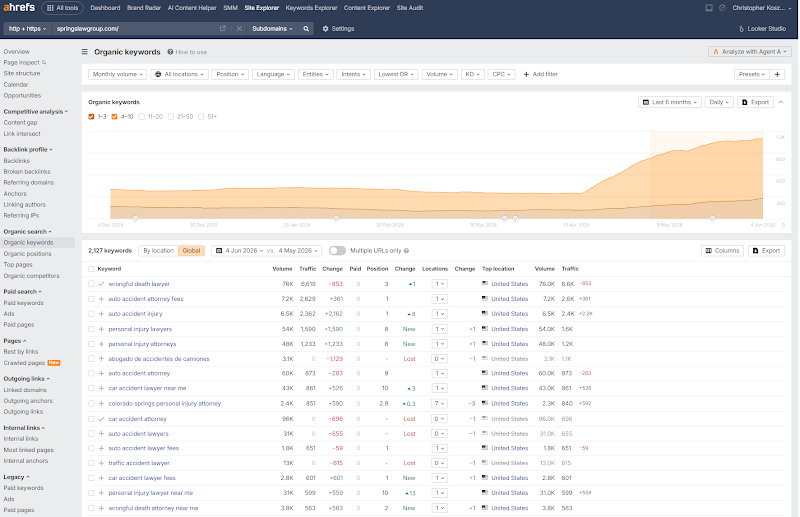Collapse the Organic keywords chart panel
Screen dimensions: 800x517
pos(781,102)
